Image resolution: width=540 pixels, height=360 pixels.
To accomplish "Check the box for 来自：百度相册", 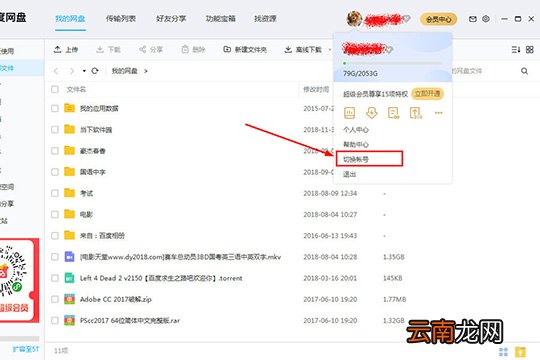I will pyautogui.click(x=55, y=236).
